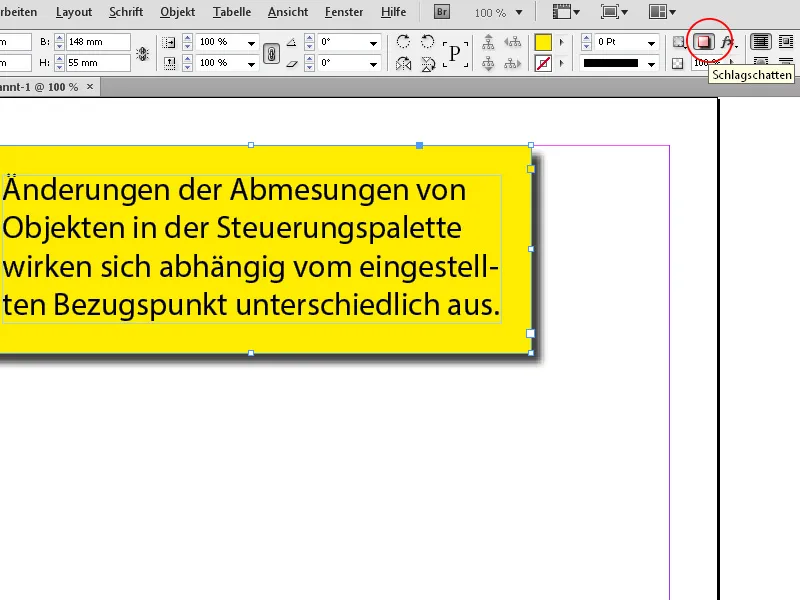Screen dimensions: 800x600
Task: Select wrap around bounding box option
Action: pyautogui.click(x=786, y=42)
